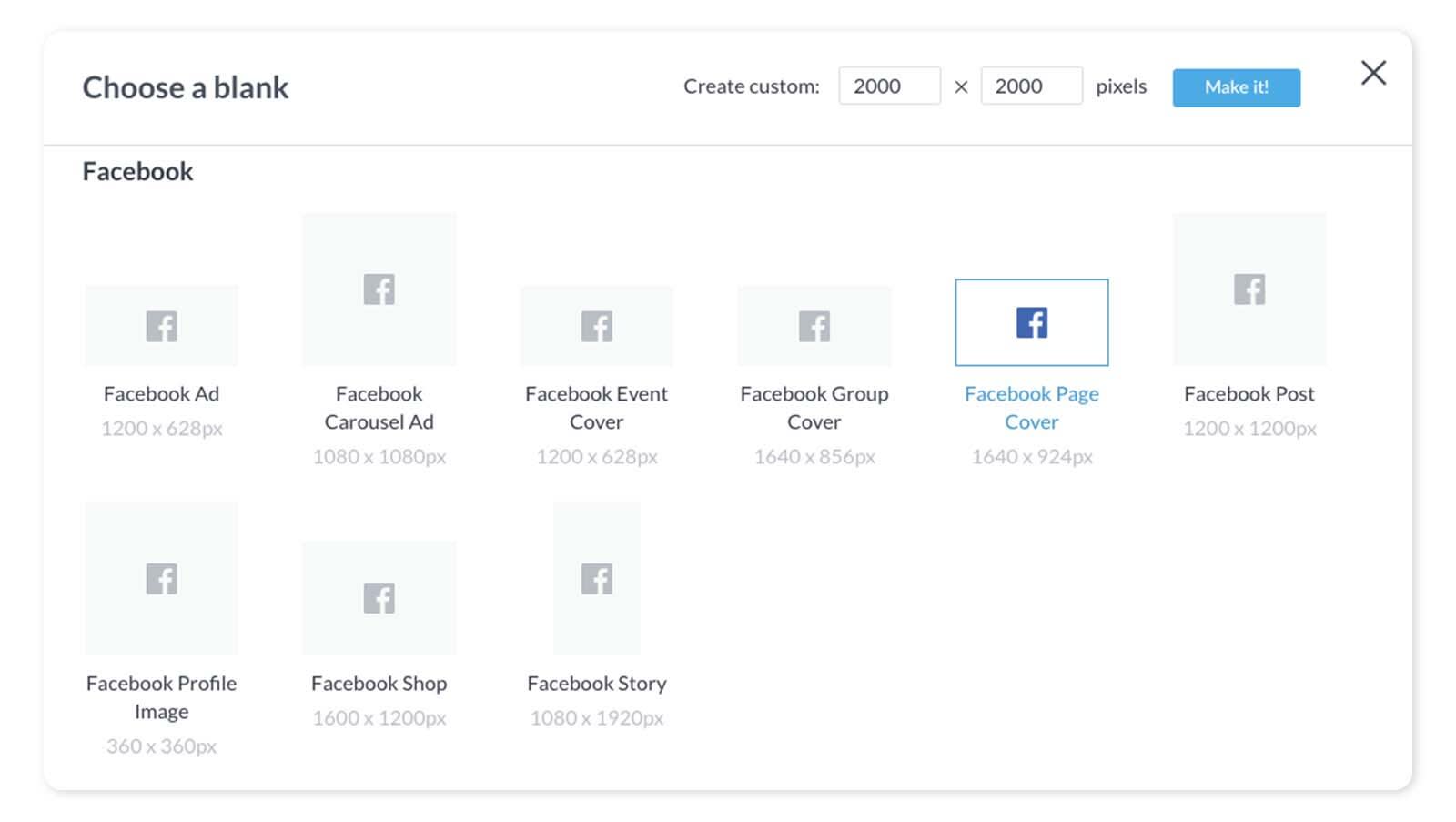Click the Facebook Post label

pyautogui.click(x=1249, y=394)
